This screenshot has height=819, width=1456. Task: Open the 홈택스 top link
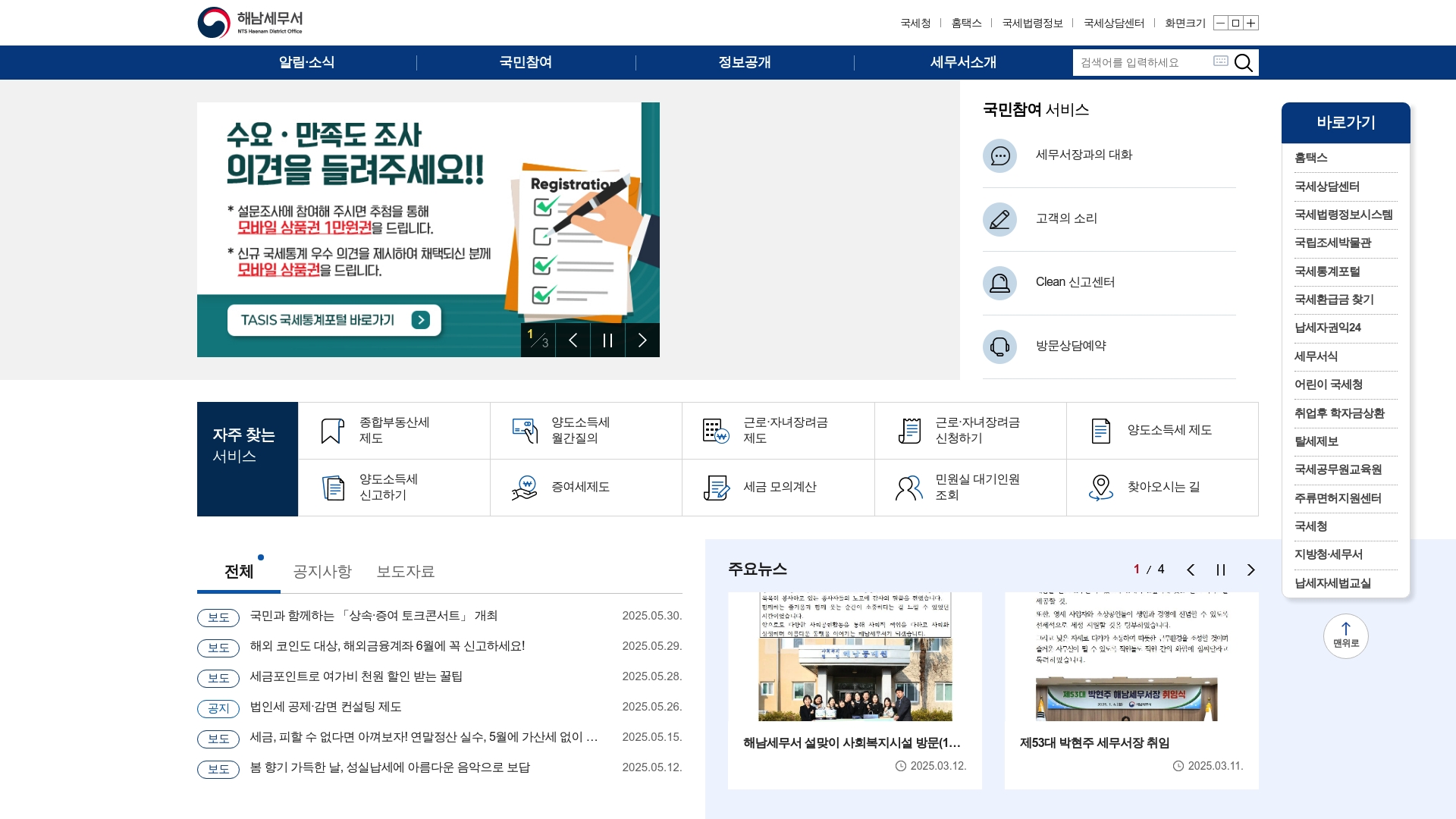(x=966, y=24)
